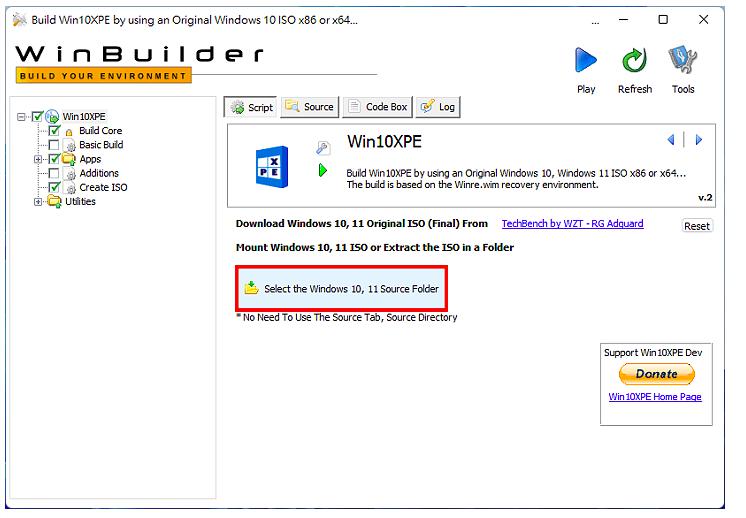This screenshot has width=746, height=518.
Task: Expand the Utilities tree folder
Action: point(38,201)
